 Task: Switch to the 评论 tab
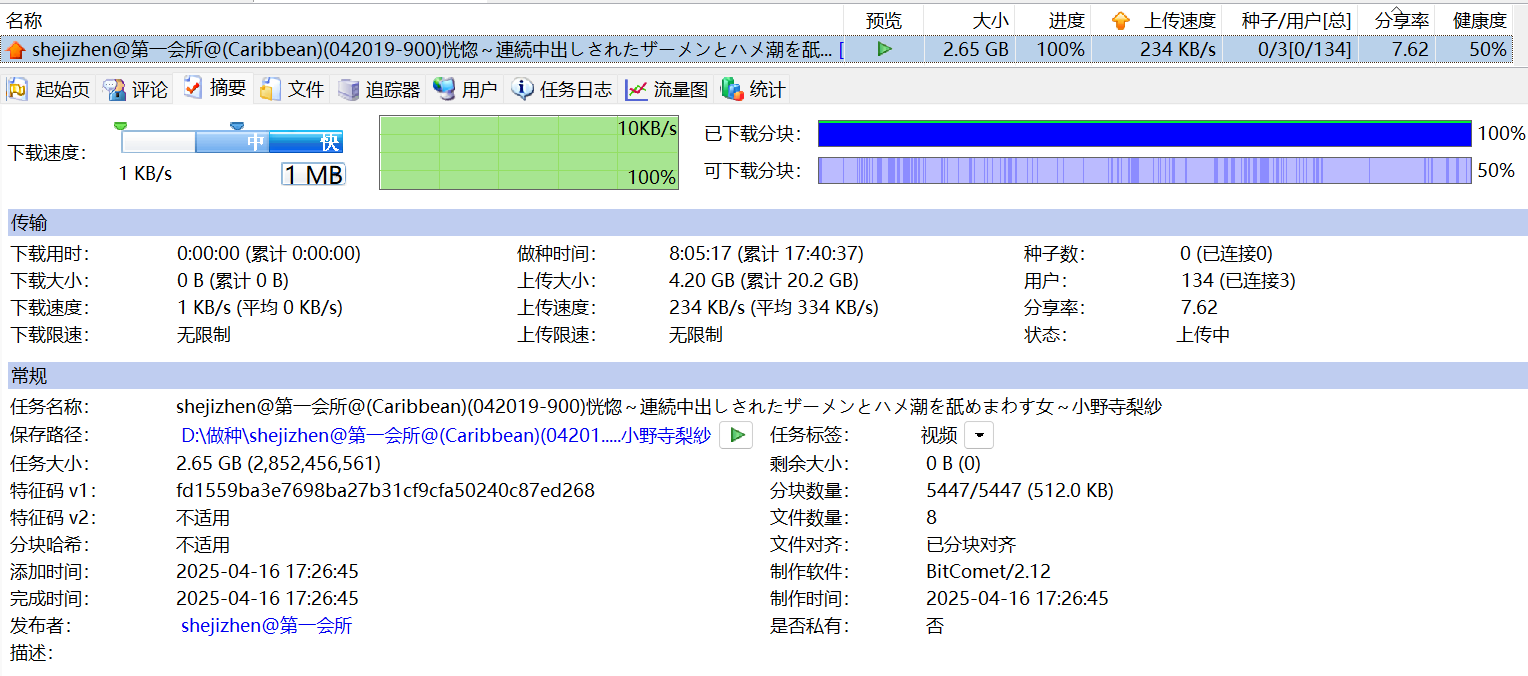(135, 89)
